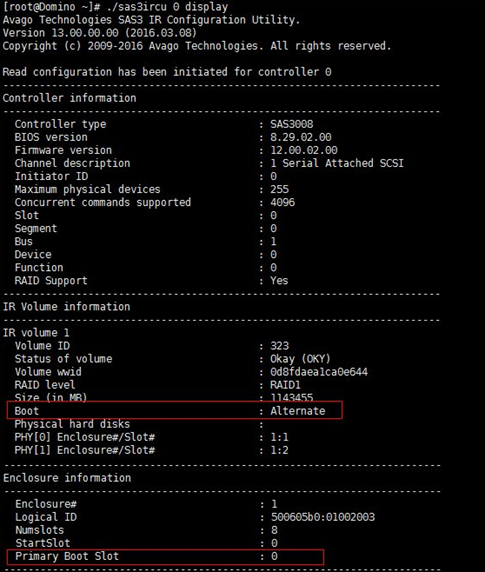Click Maximum physical devices 255 value
The width and height of the screenshot is (485, 572).
[279, 189]
